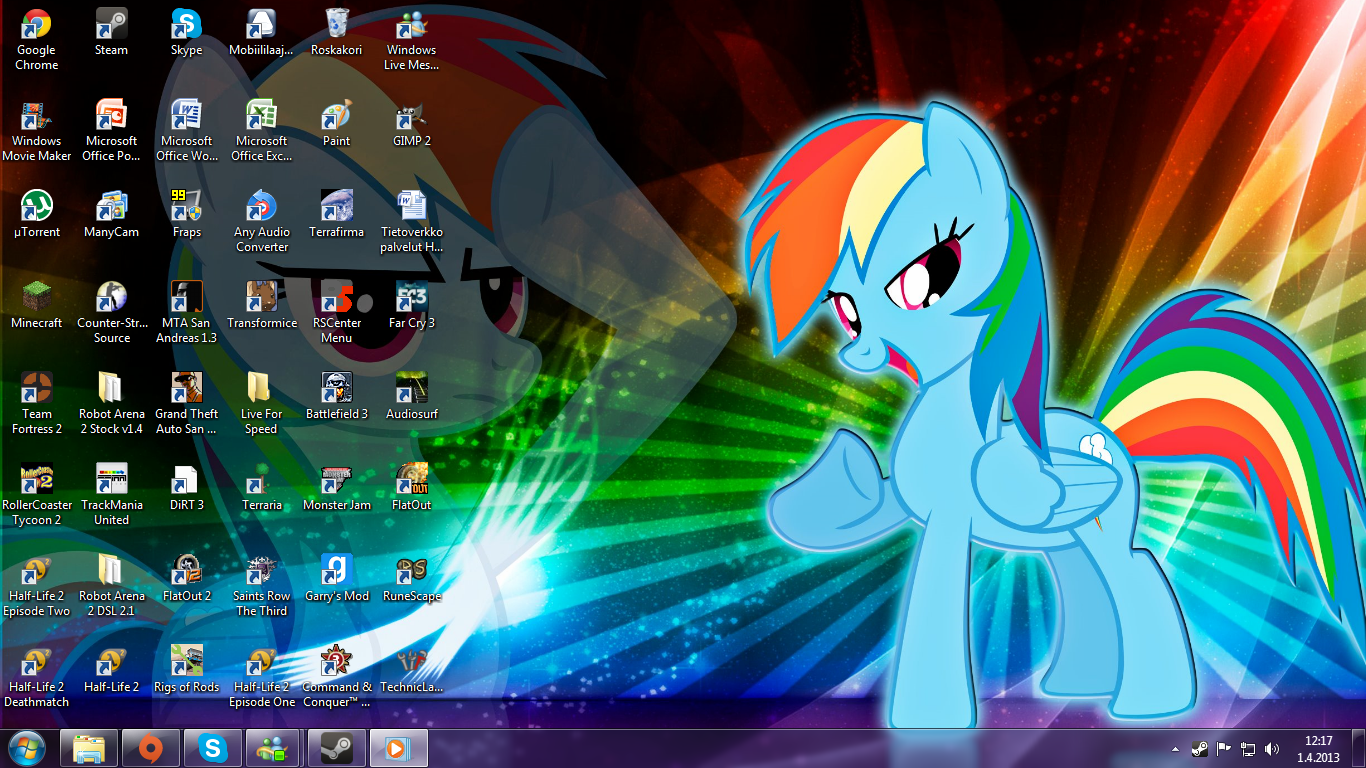
Task: Select the RollerCoaster Tycoon 2 icon
Action: pos(37,495)
